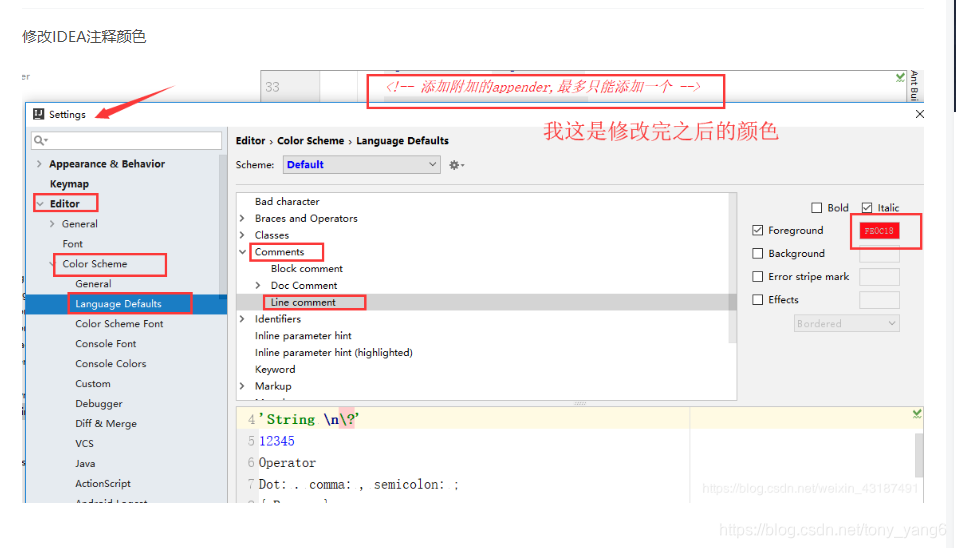
Task: Expand the Identifiers group
Action: coord(242,319)
